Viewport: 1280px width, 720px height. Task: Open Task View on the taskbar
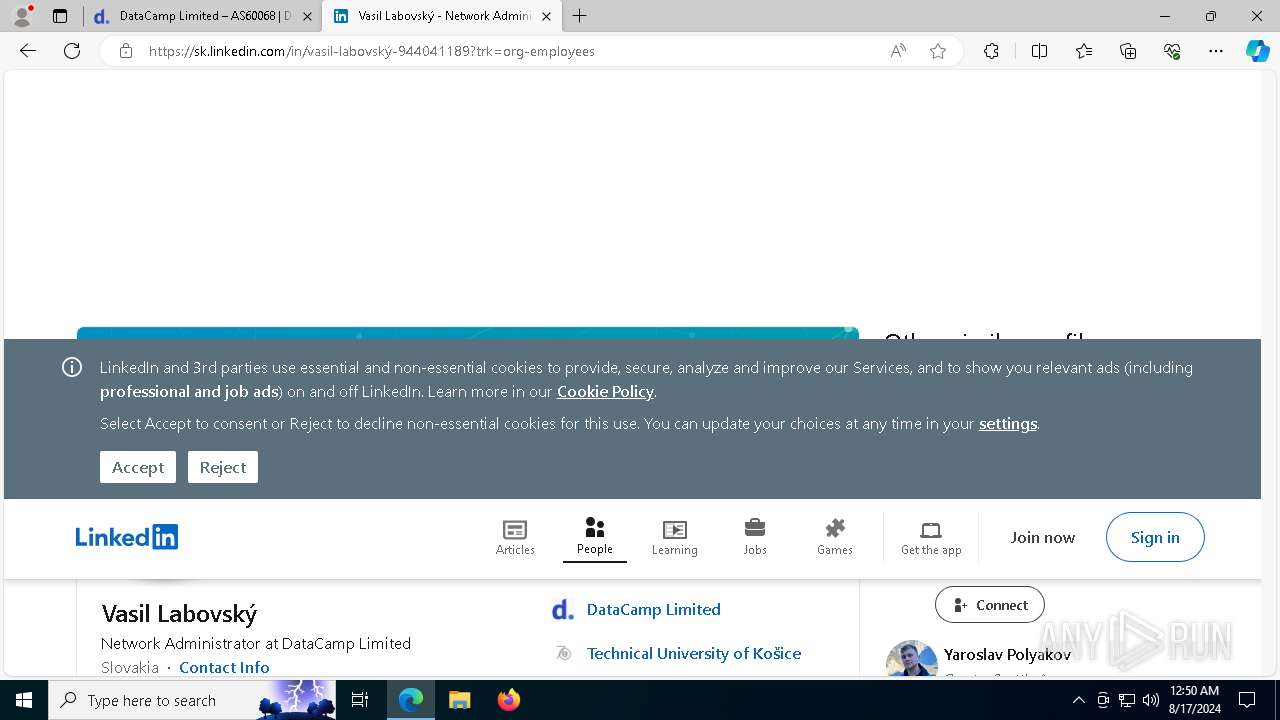(x=361, y=700)
